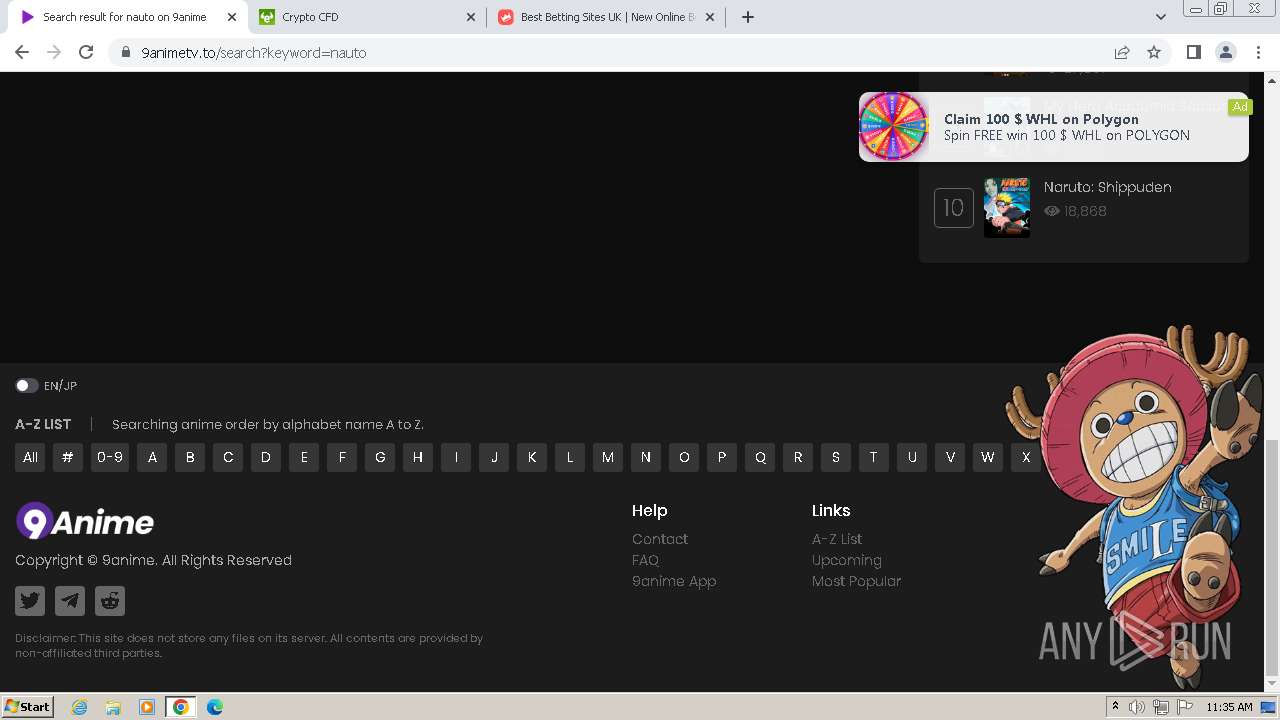
Task: Show anime starting with letter Q
Action: pos(760,457)
